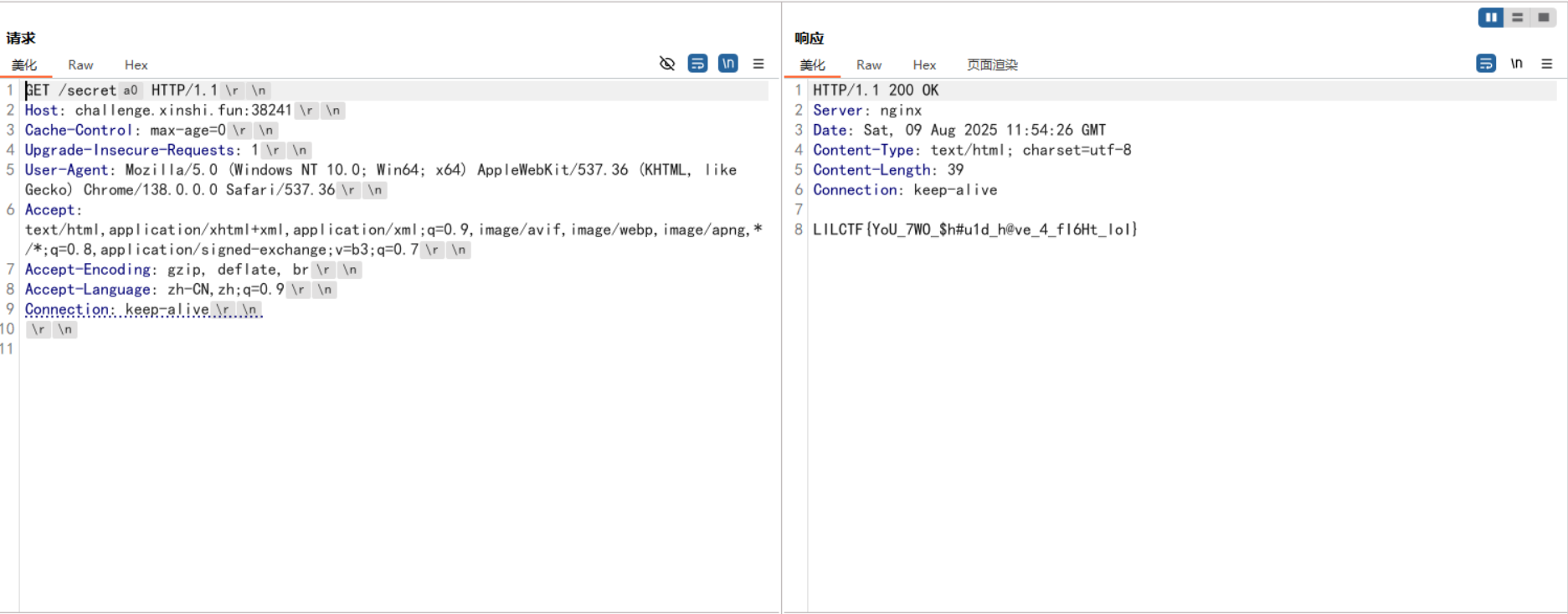This screenshot has height=614, width=1568.
Task: Open response 页面渲染 render tab
Action: pos(992,65)
